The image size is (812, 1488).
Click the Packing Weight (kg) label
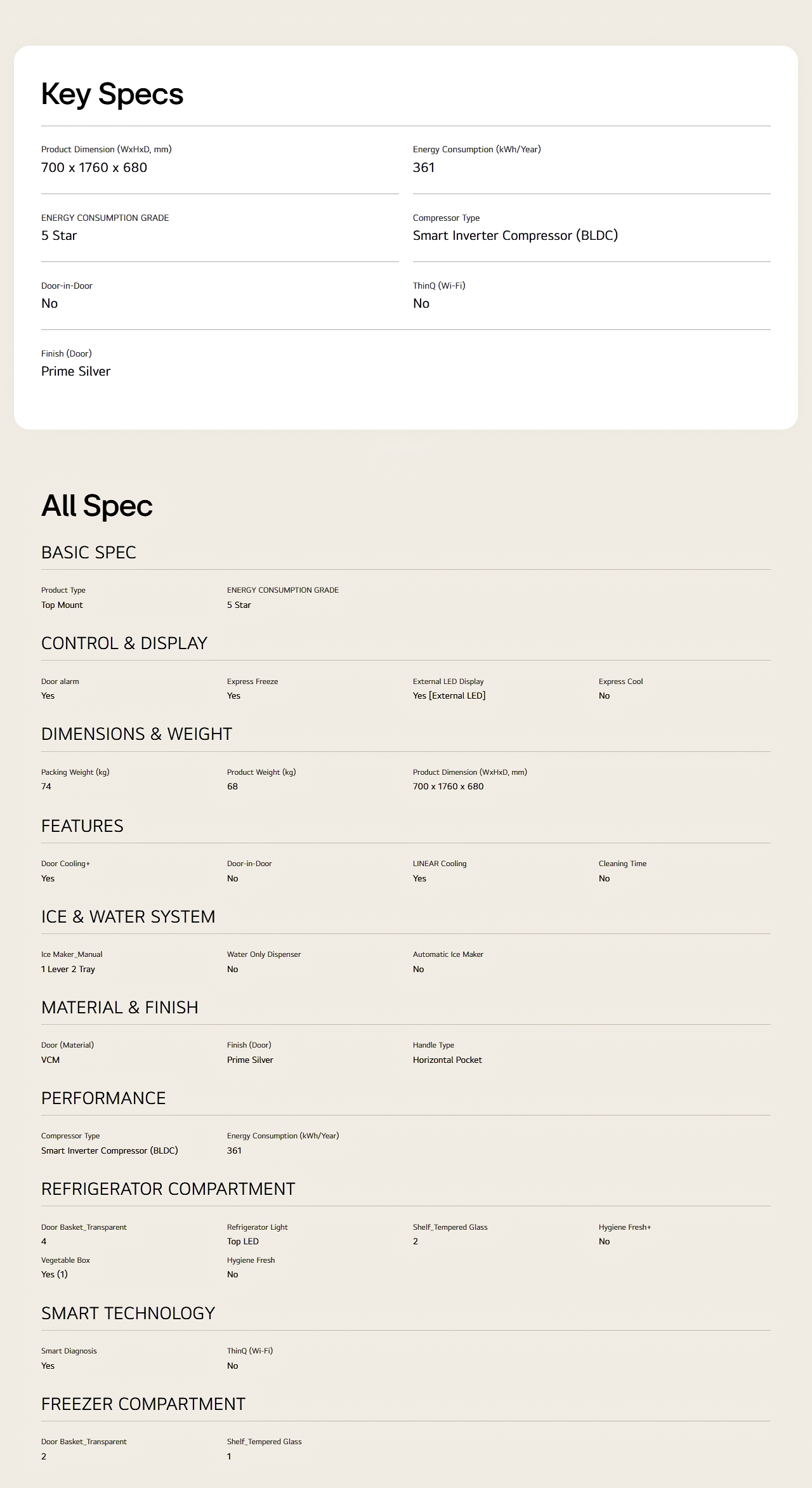tap(75, 772)
